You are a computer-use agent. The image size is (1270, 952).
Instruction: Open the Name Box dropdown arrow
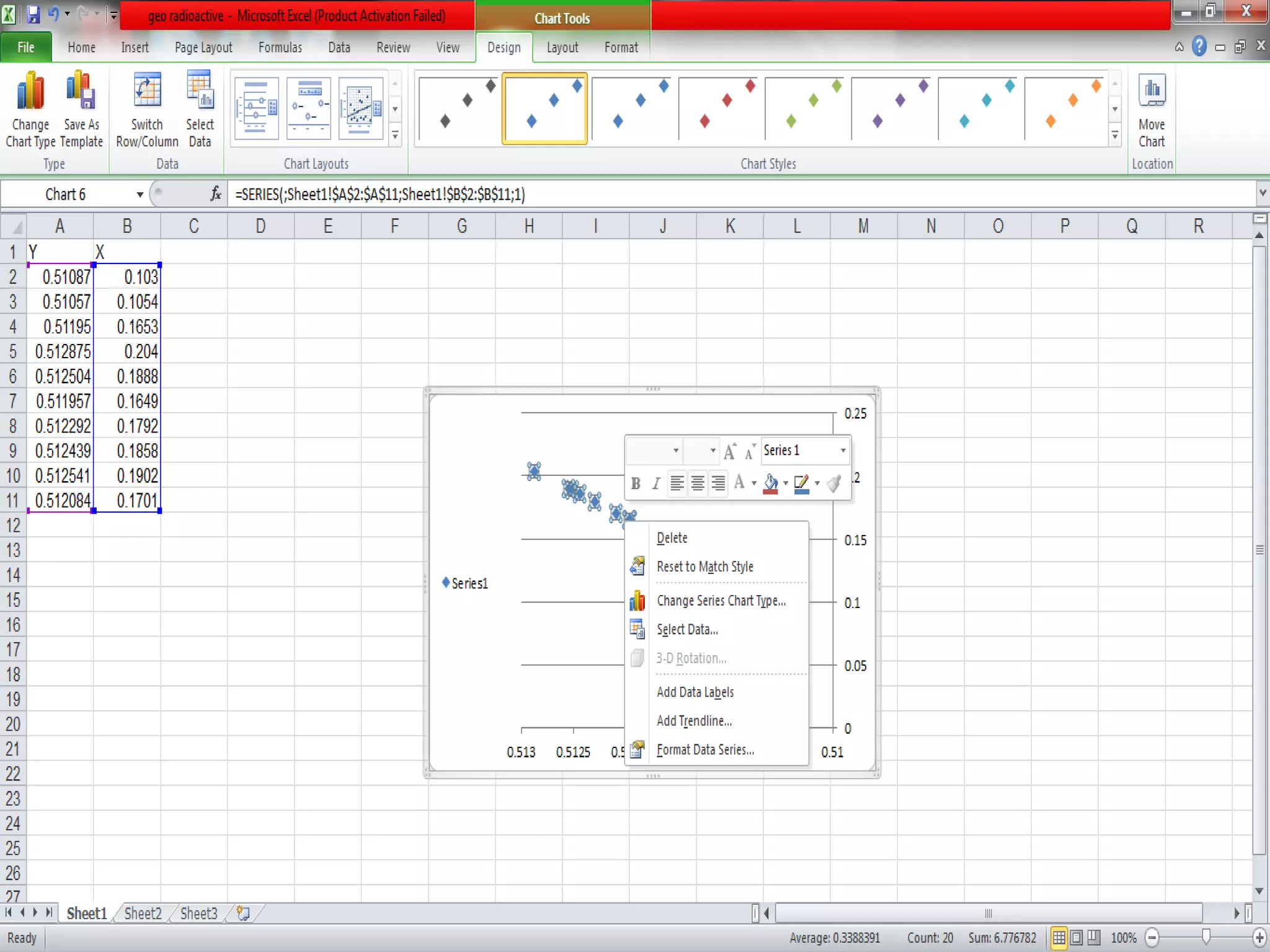point(140,195)
